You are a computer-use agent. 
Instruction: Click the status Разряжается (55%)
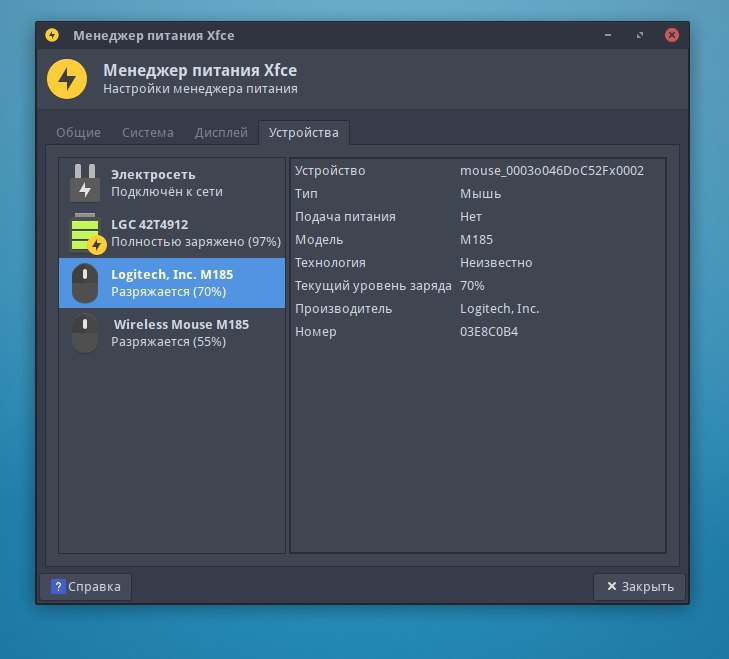168,342
